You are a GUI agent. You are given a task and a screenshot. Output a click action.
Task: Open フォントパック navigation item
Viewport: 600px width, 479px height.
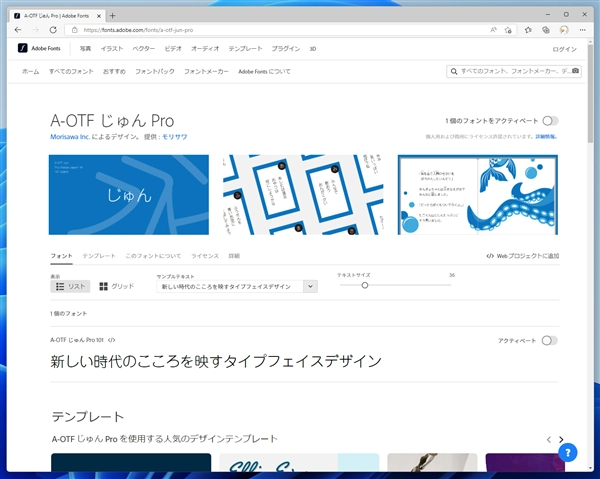pyautogui.click(x=155, y=72)
